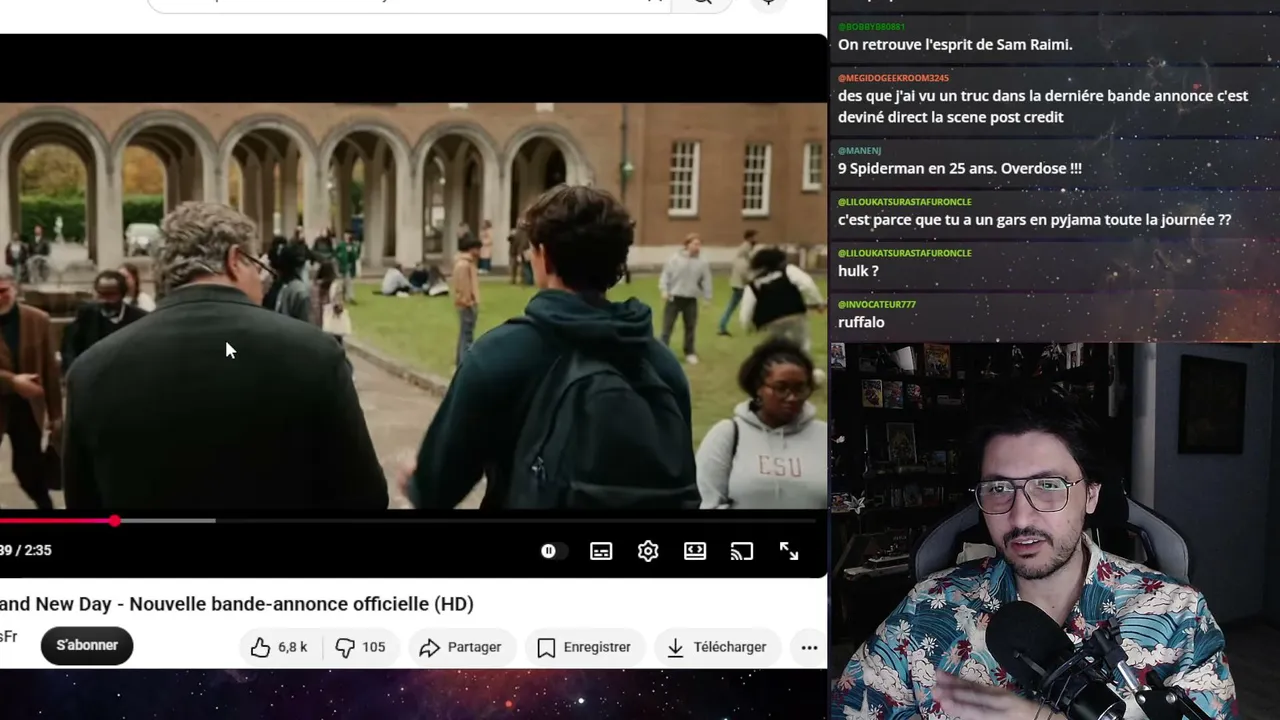This screenshot has height=720, width=1280.
Task: Switch the player to theater mode
Action: click(695, 551)
